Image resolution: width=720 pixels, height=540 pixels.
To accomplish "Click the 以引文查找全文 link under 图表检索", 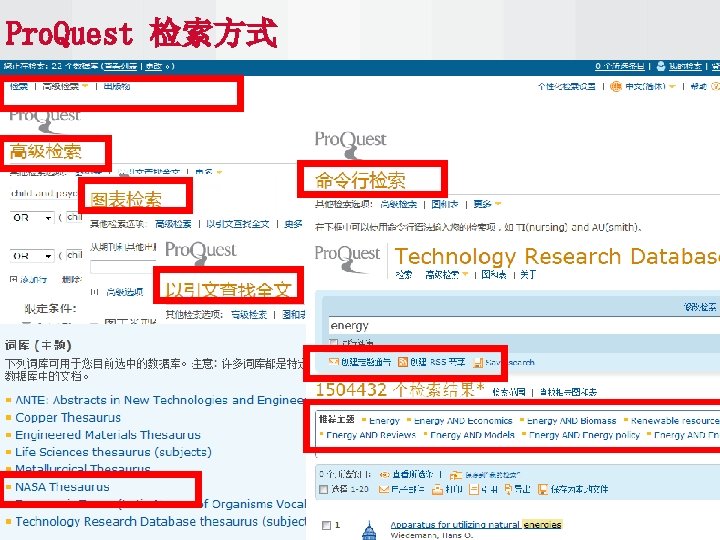I will click(x=237, y=224).
